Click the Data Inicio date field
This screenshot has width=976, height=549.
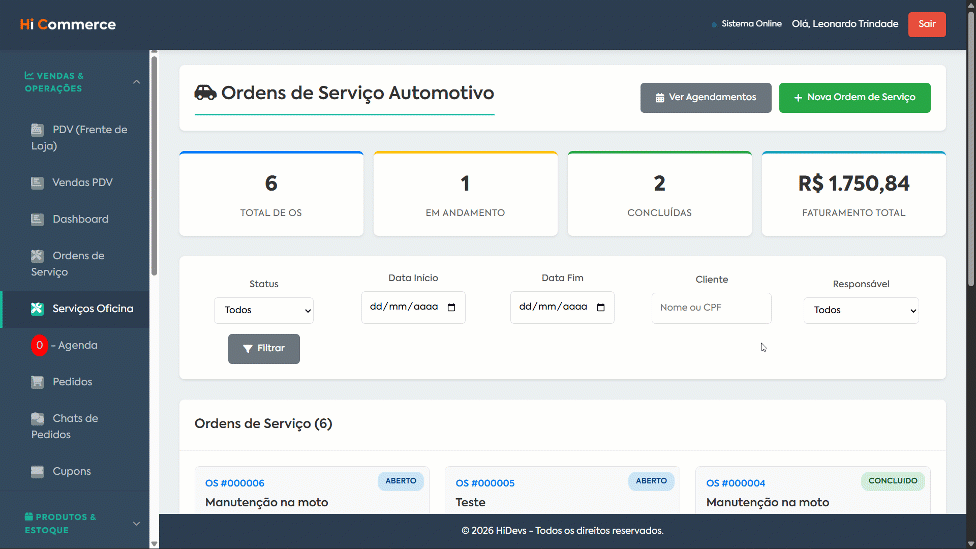tap(413, 307)
